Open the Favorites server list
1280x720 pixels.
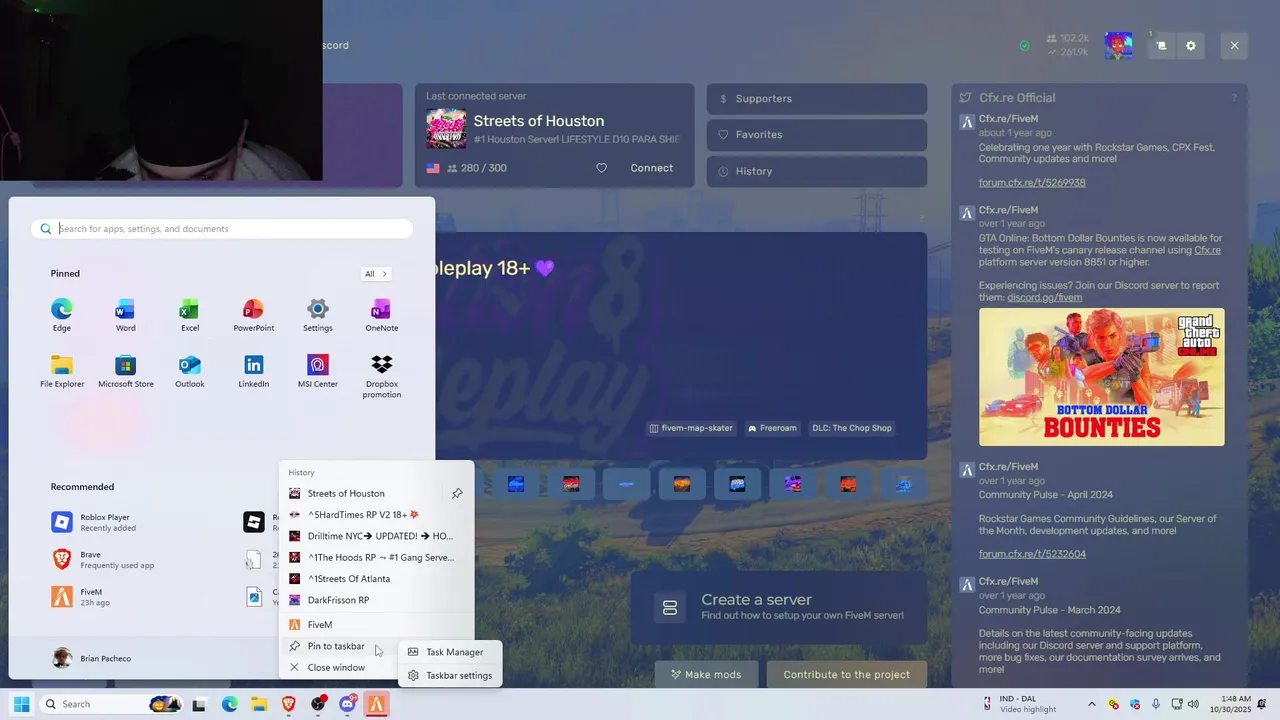817,134
